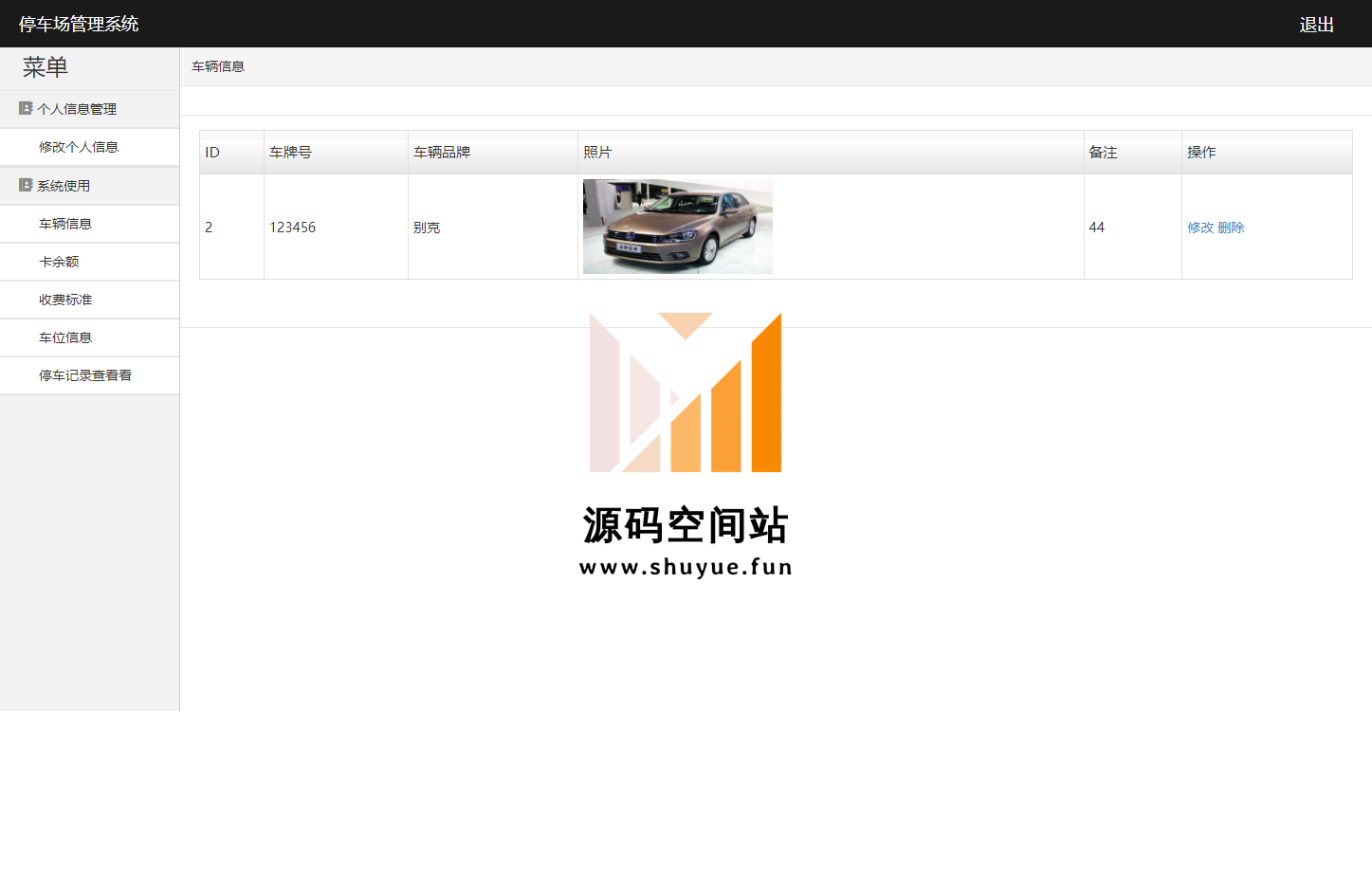
Task: Click the 照片 column header
Action: [x=831, y=152]
